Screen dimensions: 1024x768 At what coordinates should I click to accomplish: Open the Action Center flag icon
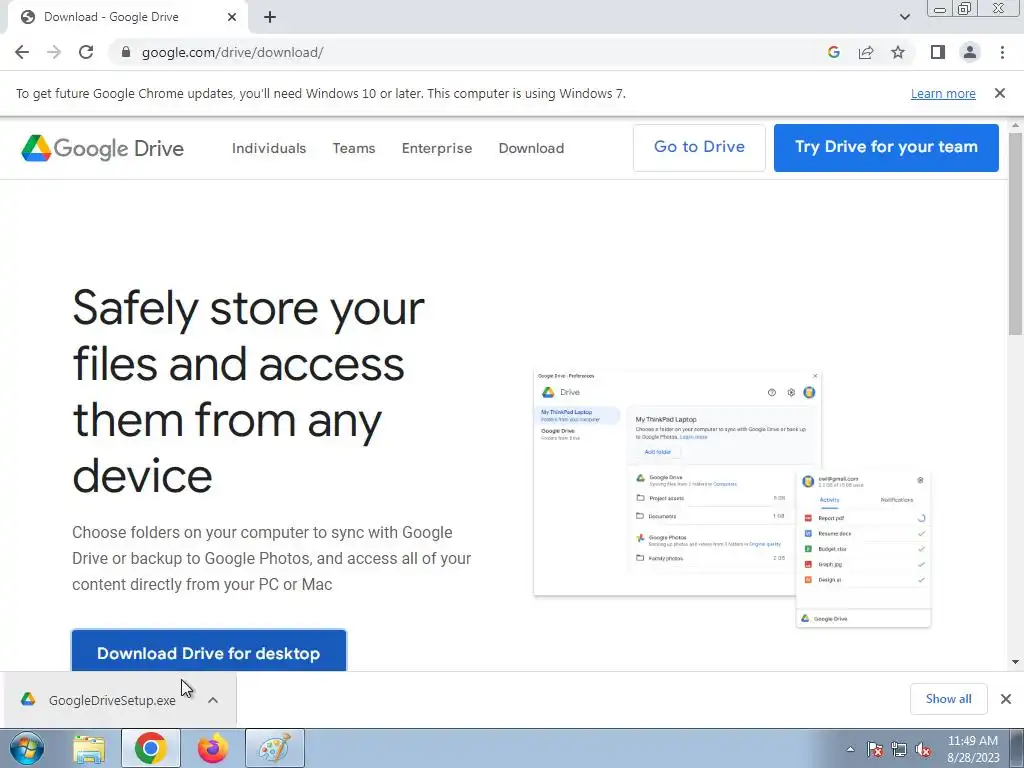[x=875, y=750]
